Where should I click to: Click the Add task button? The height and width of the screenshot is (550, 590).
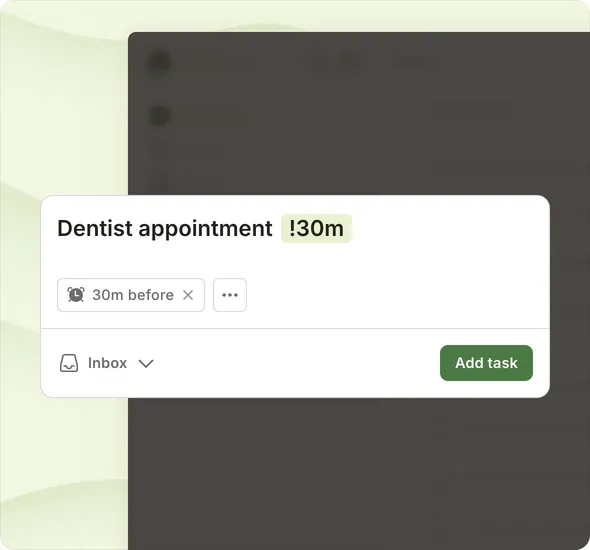(x=486, y=363)
